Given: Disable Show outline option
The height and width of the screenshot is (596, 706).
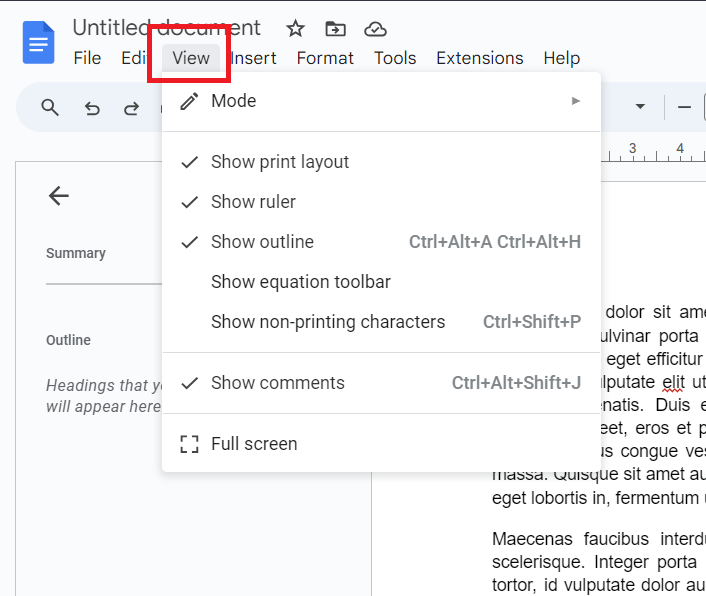Looking at the screenshot, I should coord(262,242).
